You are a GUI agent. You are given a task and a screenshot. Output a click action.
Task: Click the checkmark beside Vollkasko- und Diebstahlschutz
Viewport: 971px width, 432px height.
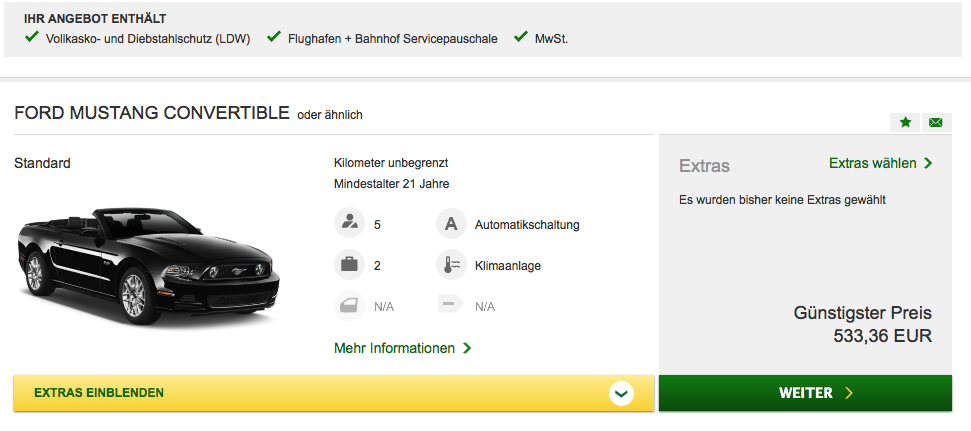[x=32, y=38]
